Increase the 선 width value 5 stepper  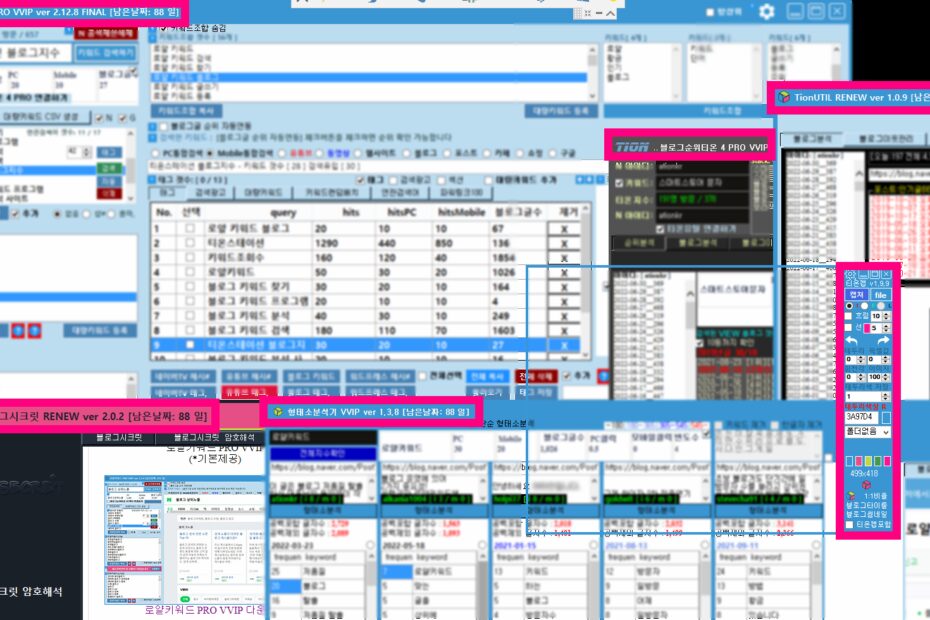click(886, 326)
